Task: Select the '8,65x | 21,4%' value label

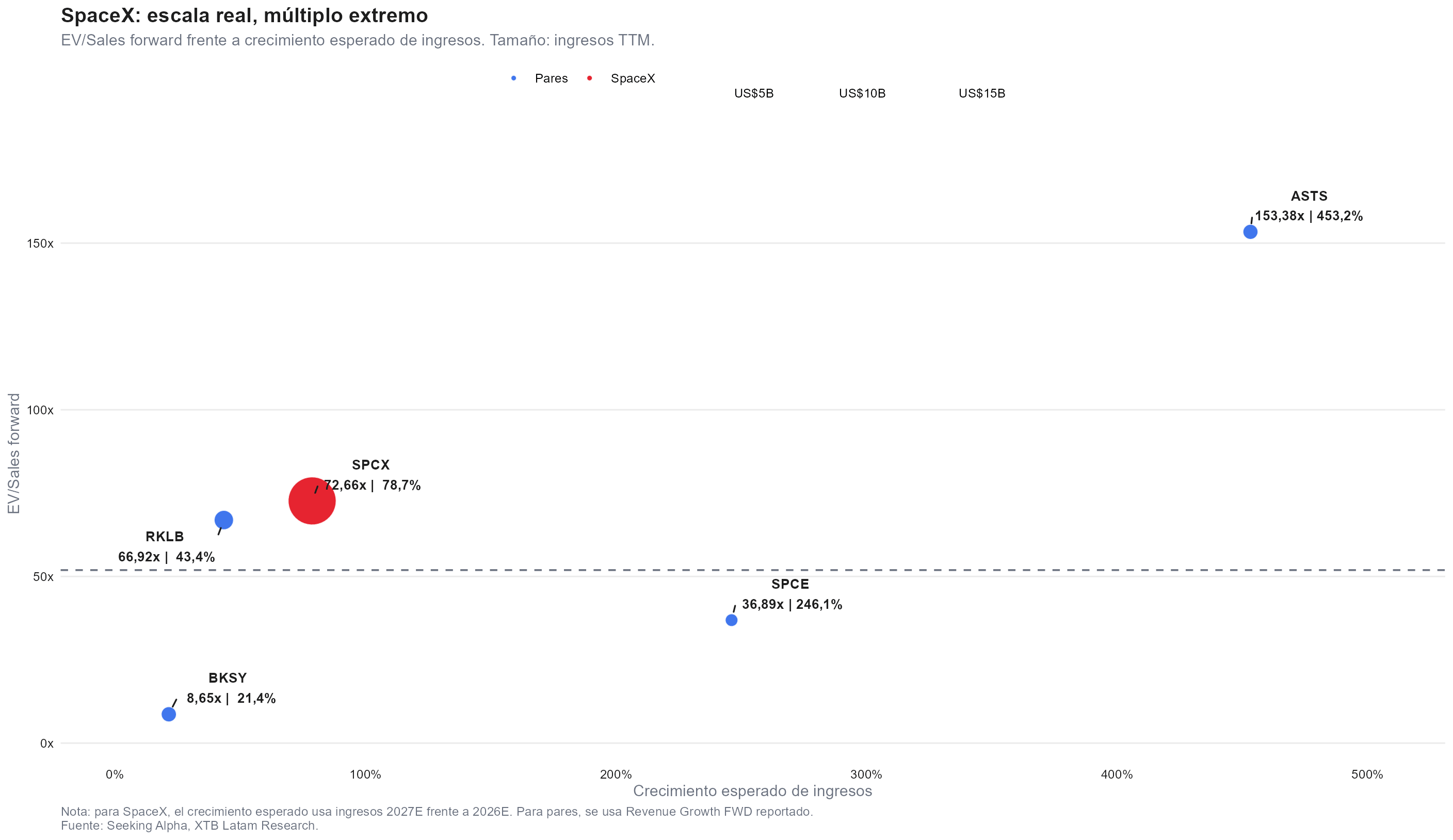Action: coord(231,699)
